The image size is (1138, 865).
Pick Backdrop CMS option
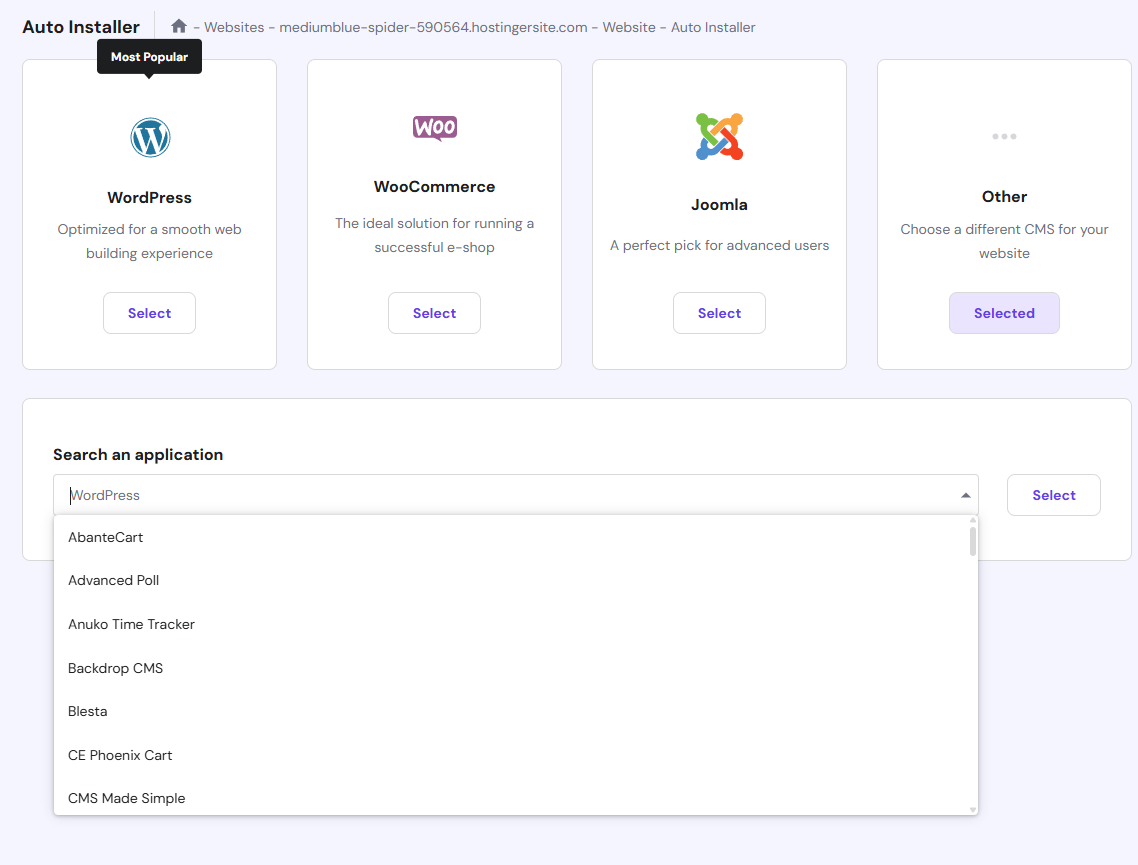[x=515, y=668]
